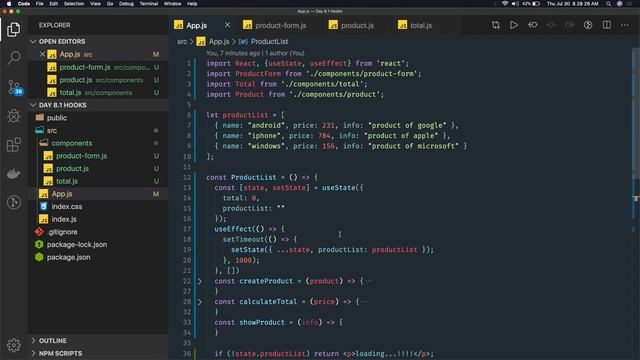The width and height of the screenshot is (640, 360).
Task: Open the editor More Actions ellipsis
Action: click(x=625, y=25)
